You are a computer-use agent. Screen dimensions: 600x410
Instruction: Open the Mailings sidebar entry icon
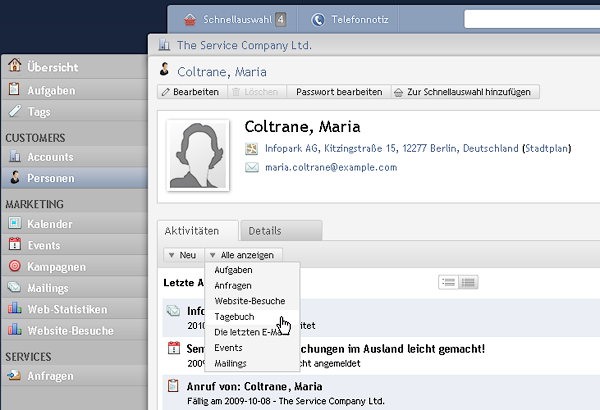click(x=14, y=286)
